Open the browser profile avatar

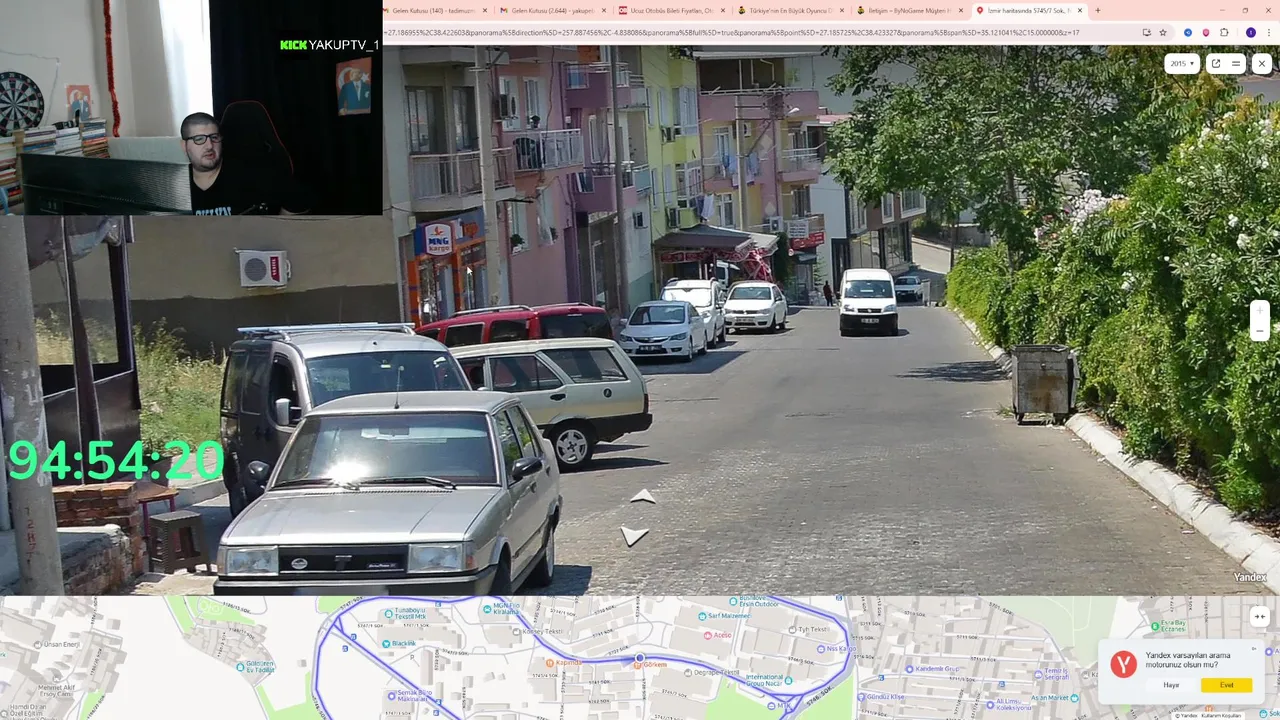pyautogui.click(x=1251, y=32)
